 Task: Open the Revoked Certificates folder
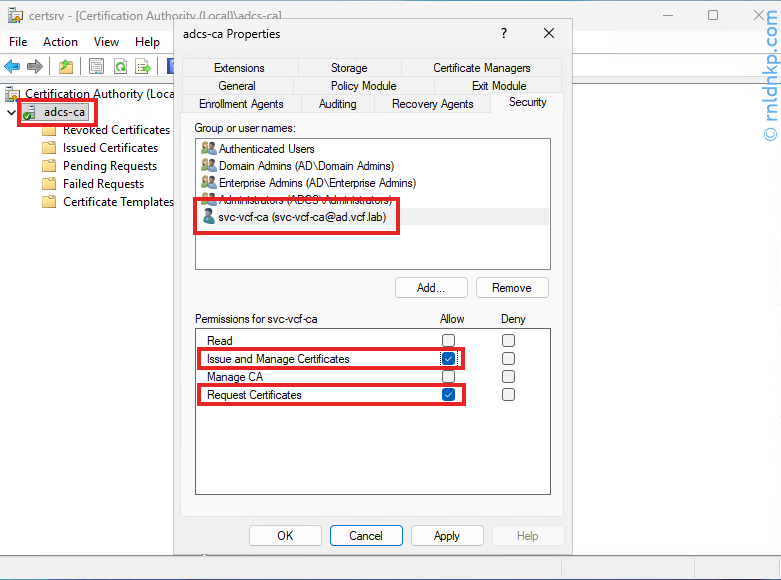tap(115, 130)
